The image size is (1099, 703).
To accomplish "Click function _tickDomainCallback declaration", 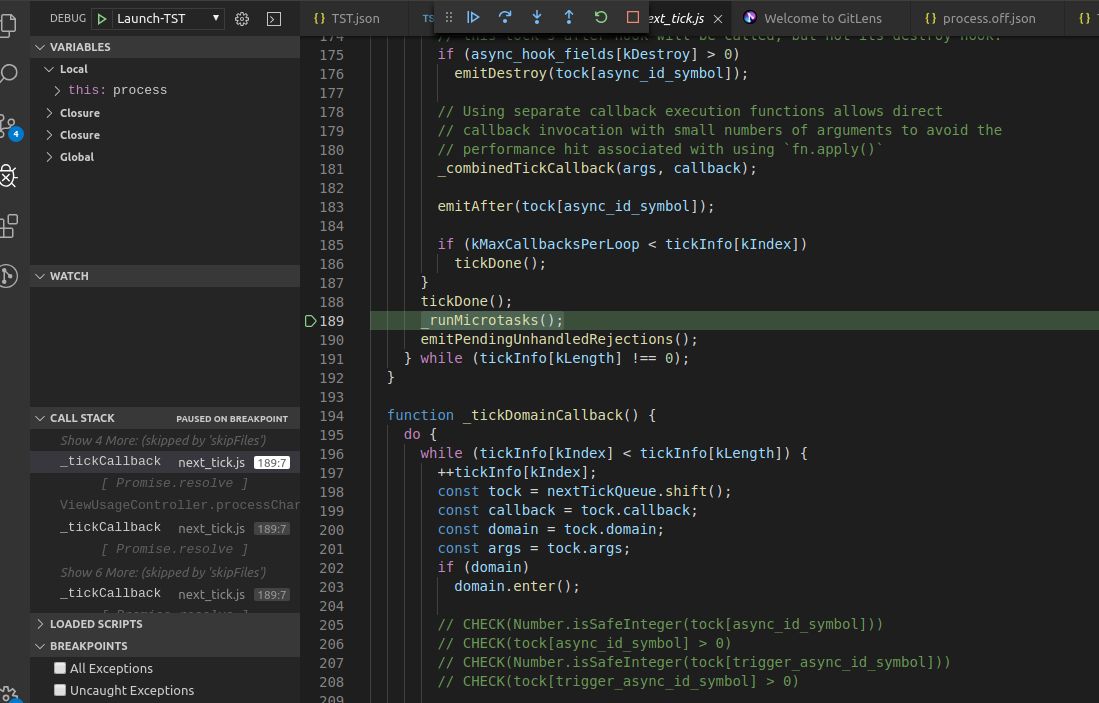I will click(521, 415).
